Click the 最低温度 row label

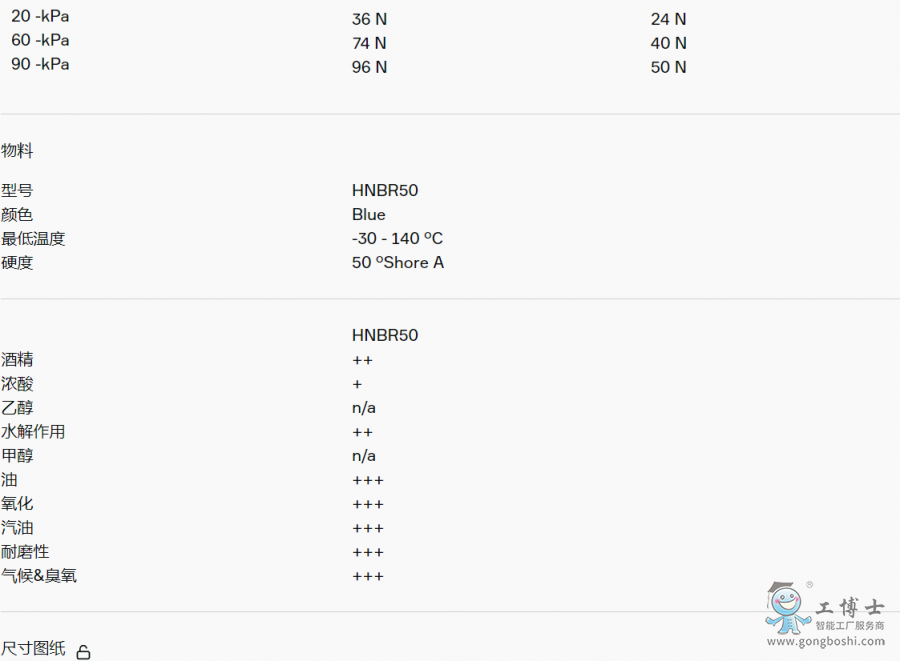coord(33,238)
